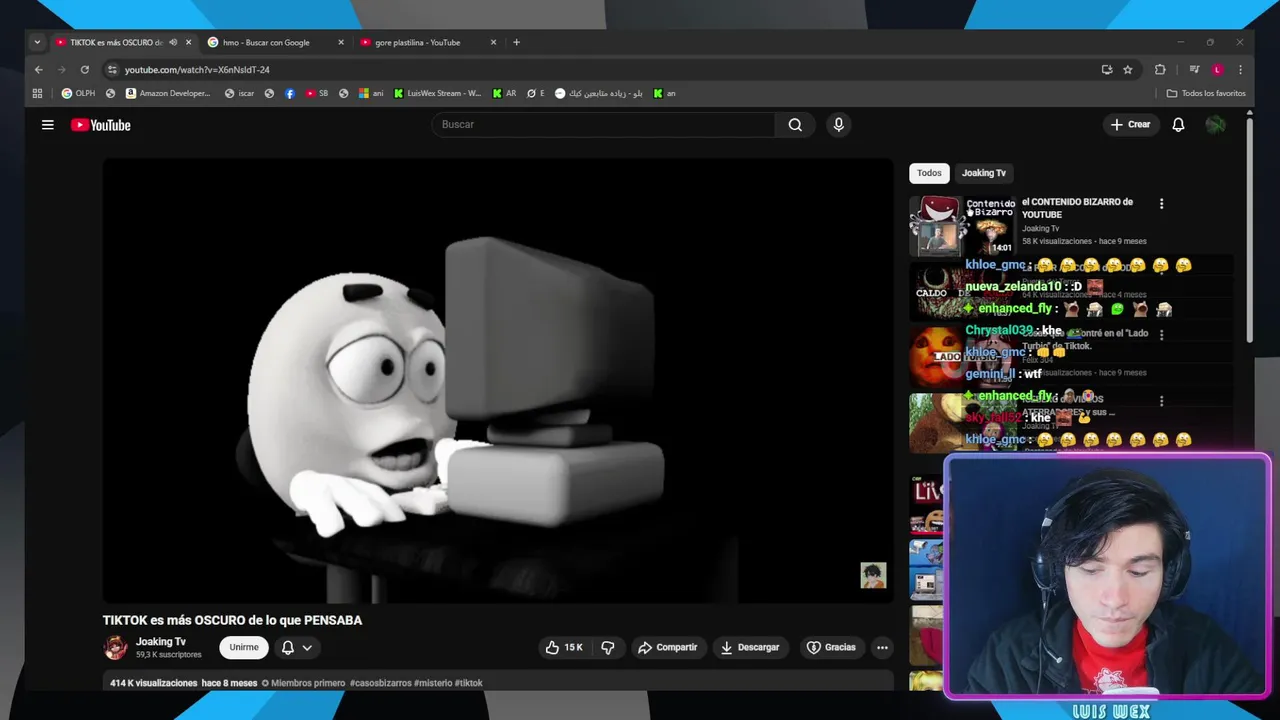Click the search magnifier button
The width and height of the screenshot is (1280, 720).
(795, 125)
